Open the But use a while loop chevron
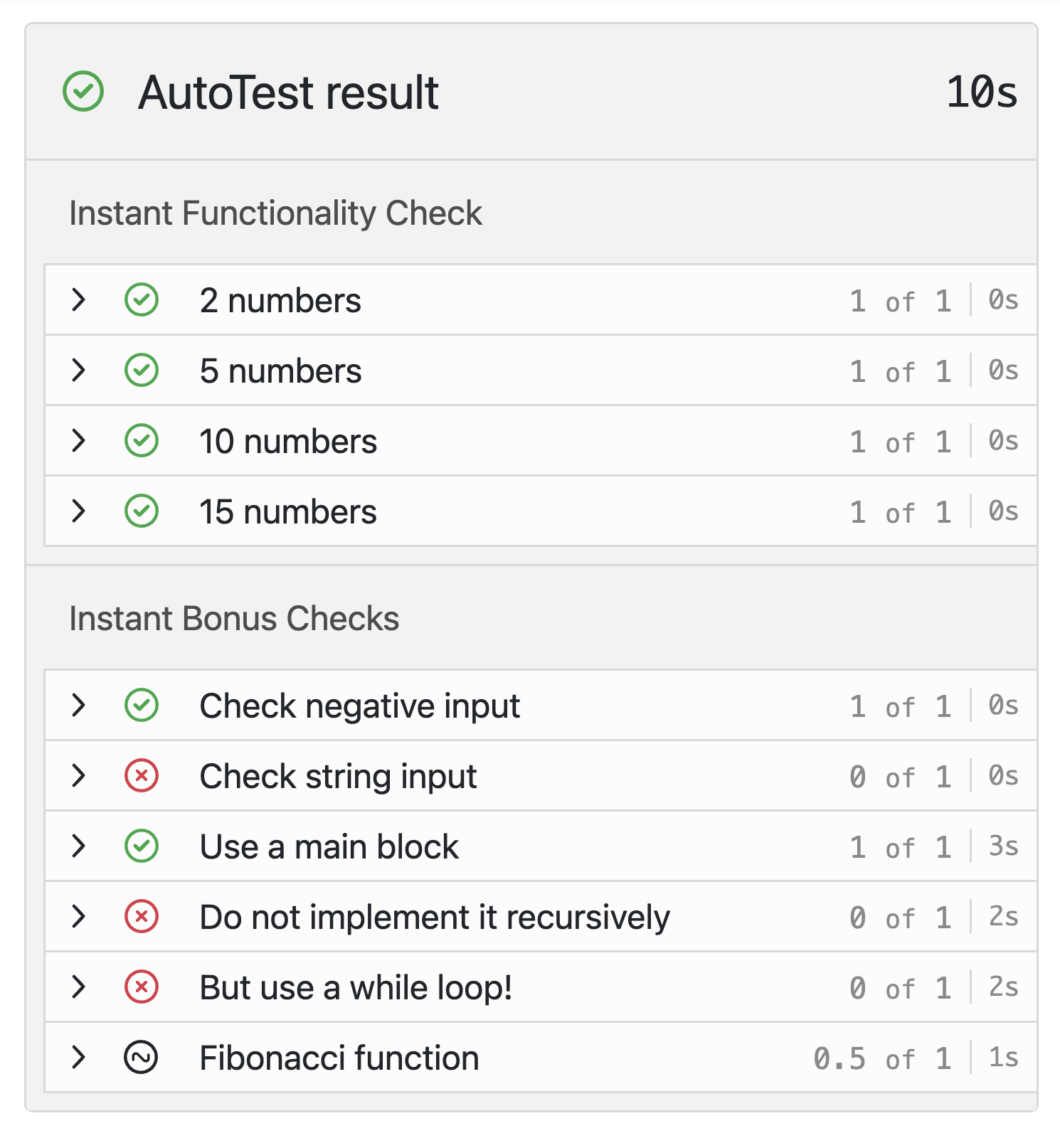 [x=79, y=987]
